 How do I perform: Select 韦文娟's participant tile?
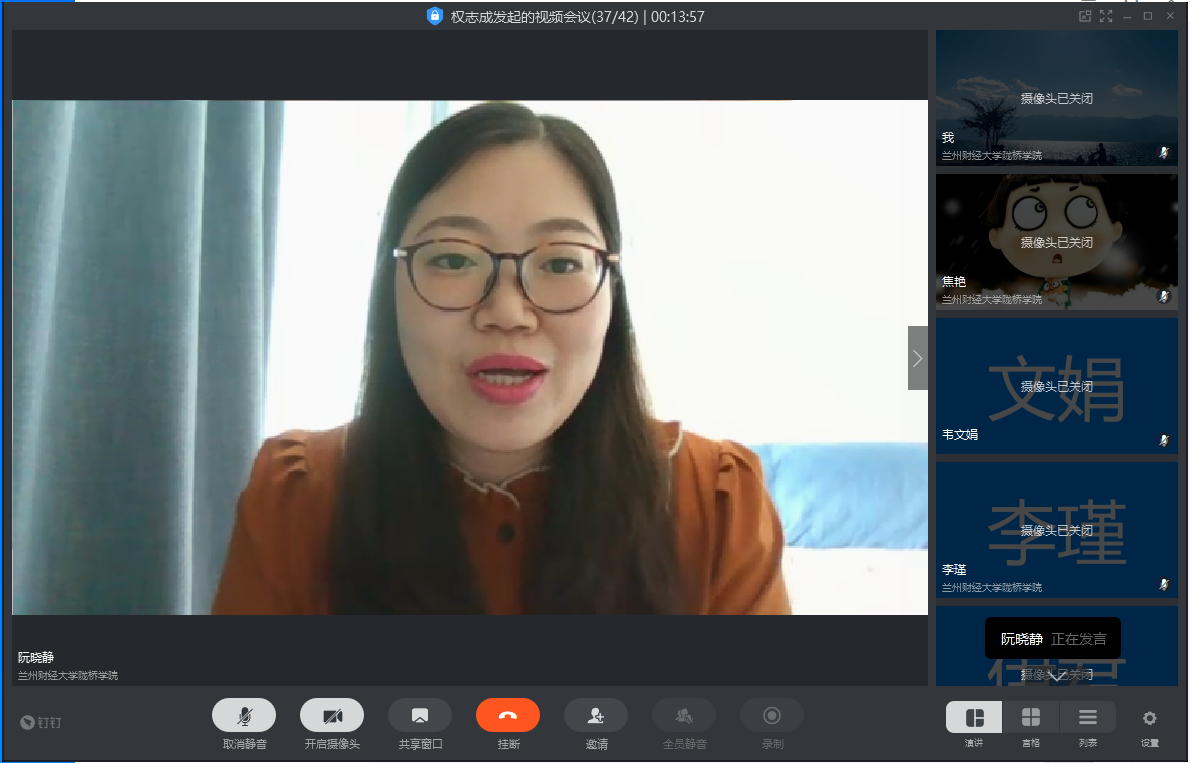pos(1056,386)
